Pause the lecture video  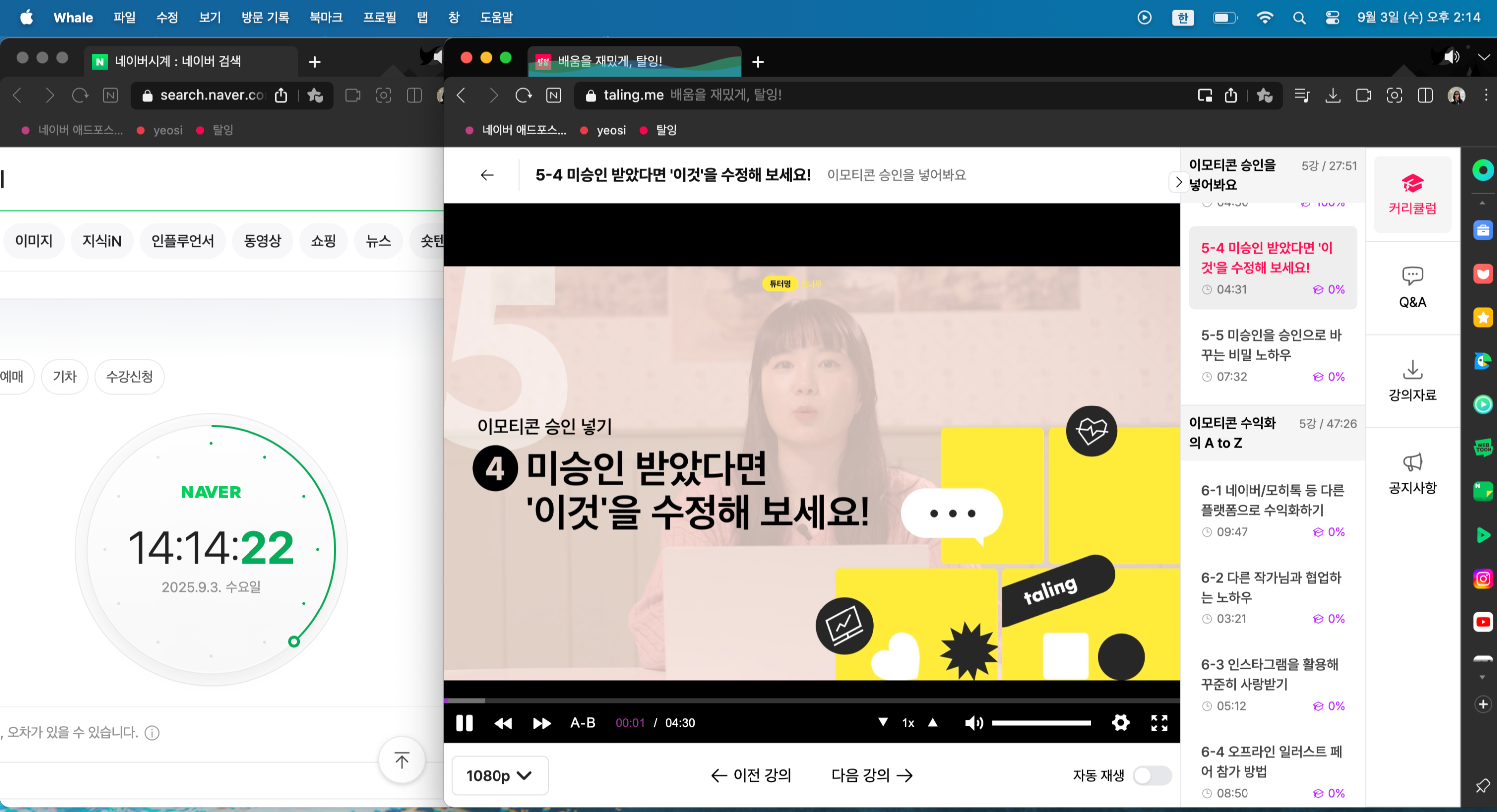click(464, 723)
